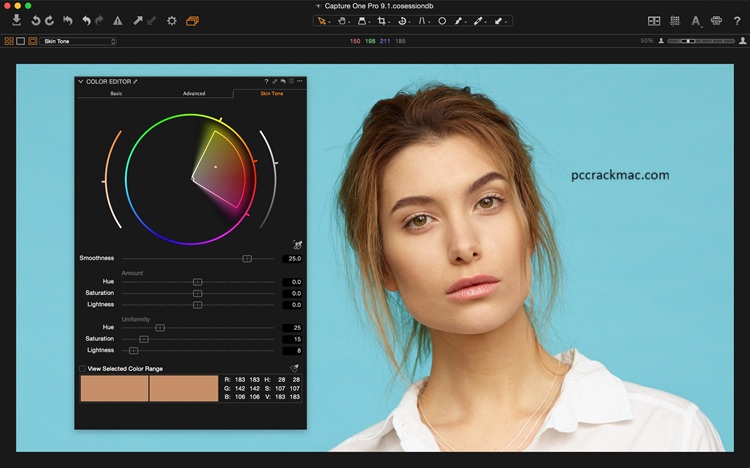Open Color Editor three-dots action menu
750x468 pixels.
pyautogui.click(x=299, y=81)
